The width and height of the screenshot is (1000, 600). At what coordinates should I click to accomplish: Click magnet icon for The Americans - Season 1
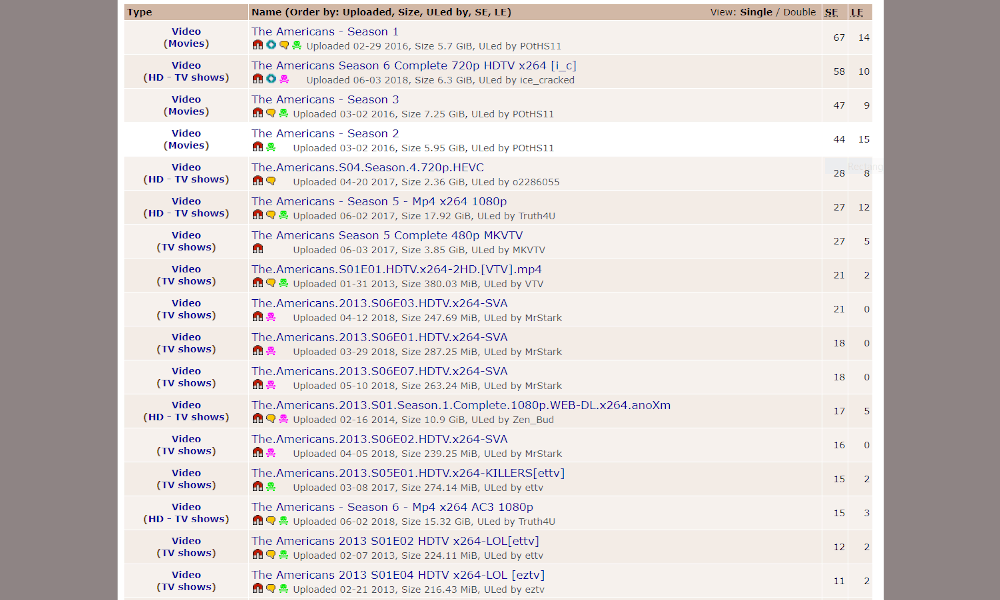pos(258,45)
